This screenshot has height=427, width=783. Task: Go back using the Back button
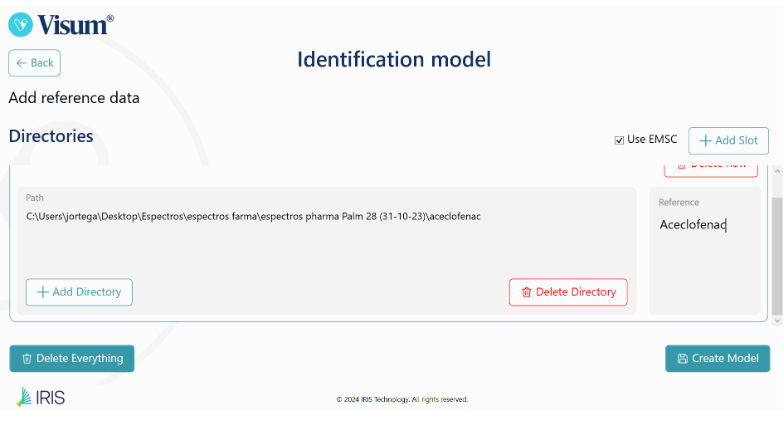(34, 63)
